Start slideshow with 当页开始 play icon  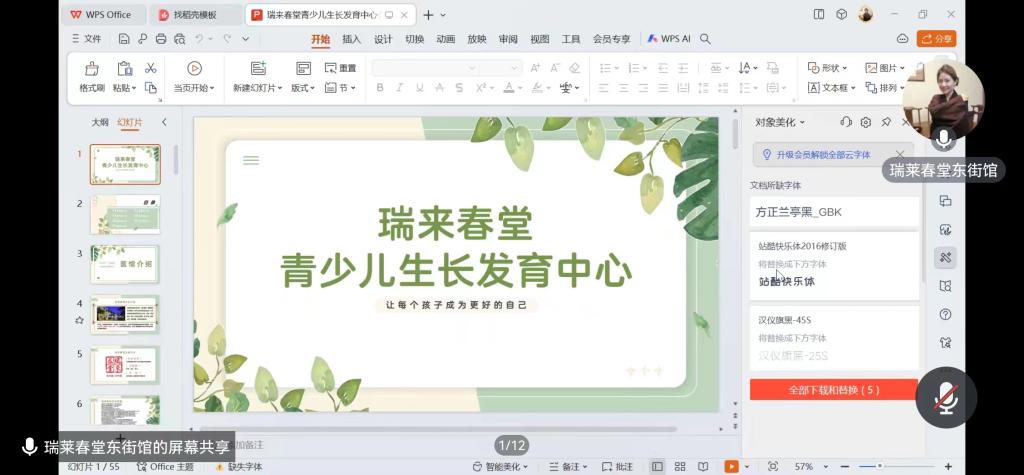(x=194, y=69)
